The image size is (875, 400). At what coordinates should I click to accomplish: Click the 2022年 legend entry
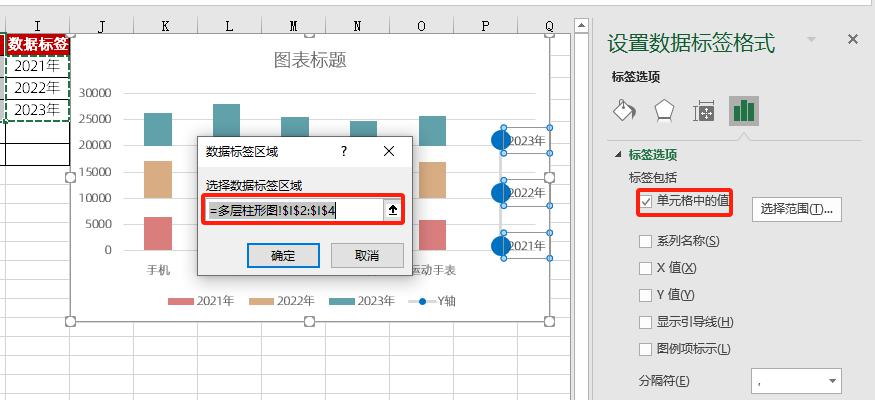(282, 301)
